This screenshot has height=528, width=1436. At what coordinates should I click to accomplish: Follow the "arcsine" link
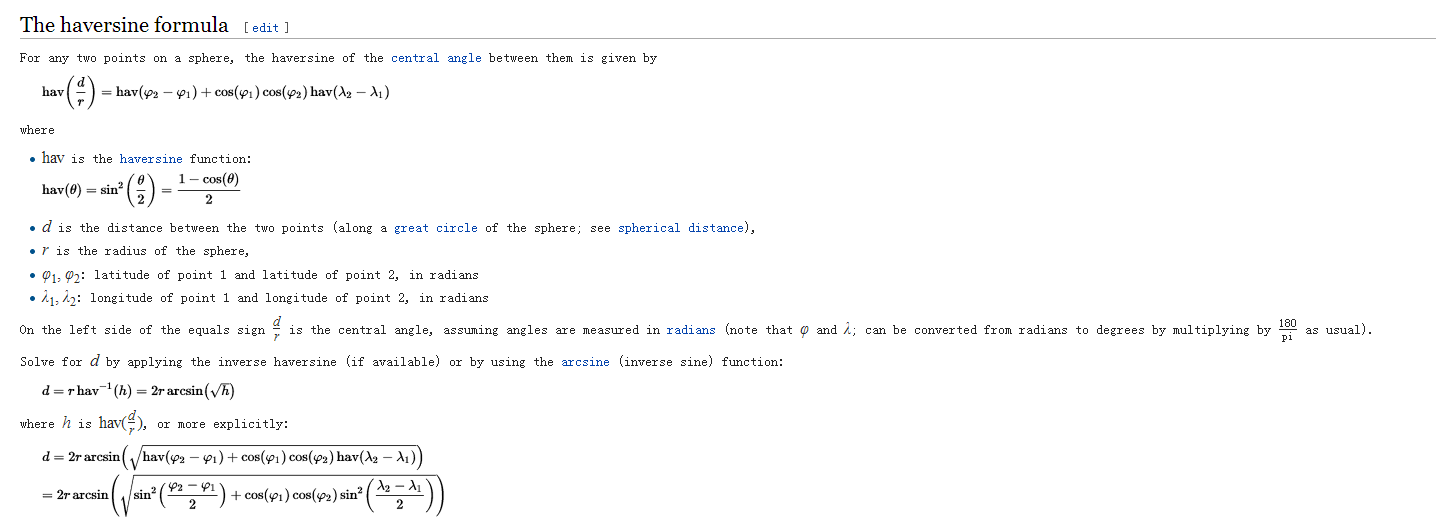tap(585, 362)
